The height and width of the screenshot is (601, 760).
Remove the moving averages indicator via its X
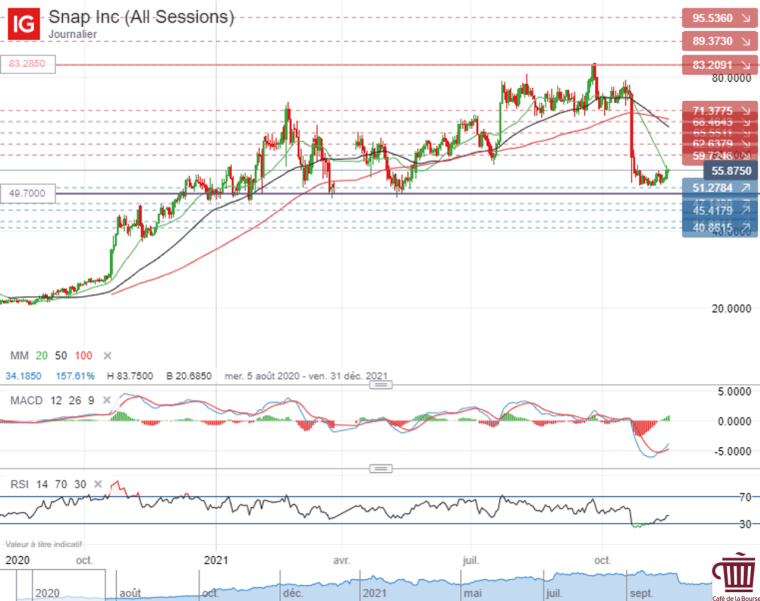pos(108,356)
